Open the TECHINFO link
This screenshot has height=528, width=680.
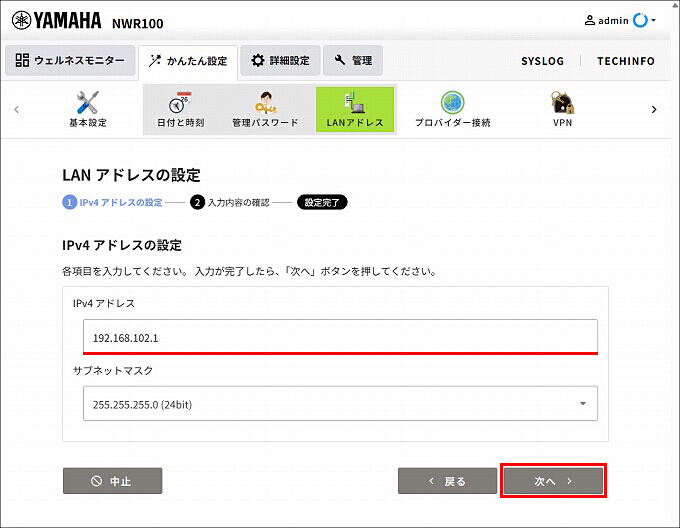[626, 61]
